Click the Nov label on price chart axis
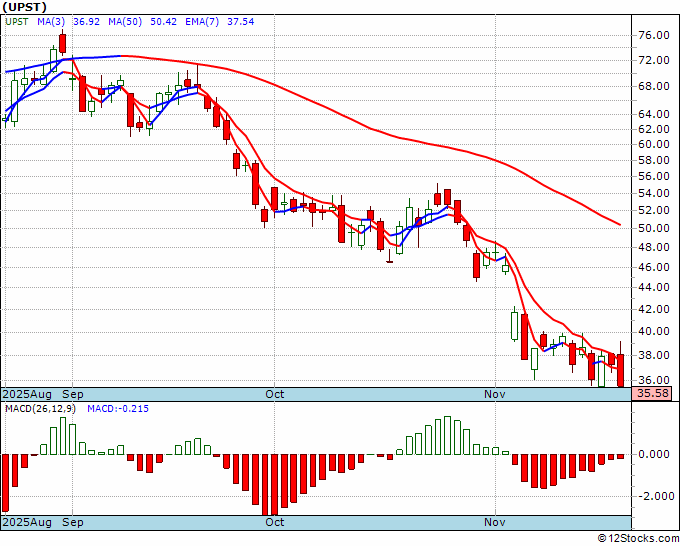680x546 pixels. [495, 394]
